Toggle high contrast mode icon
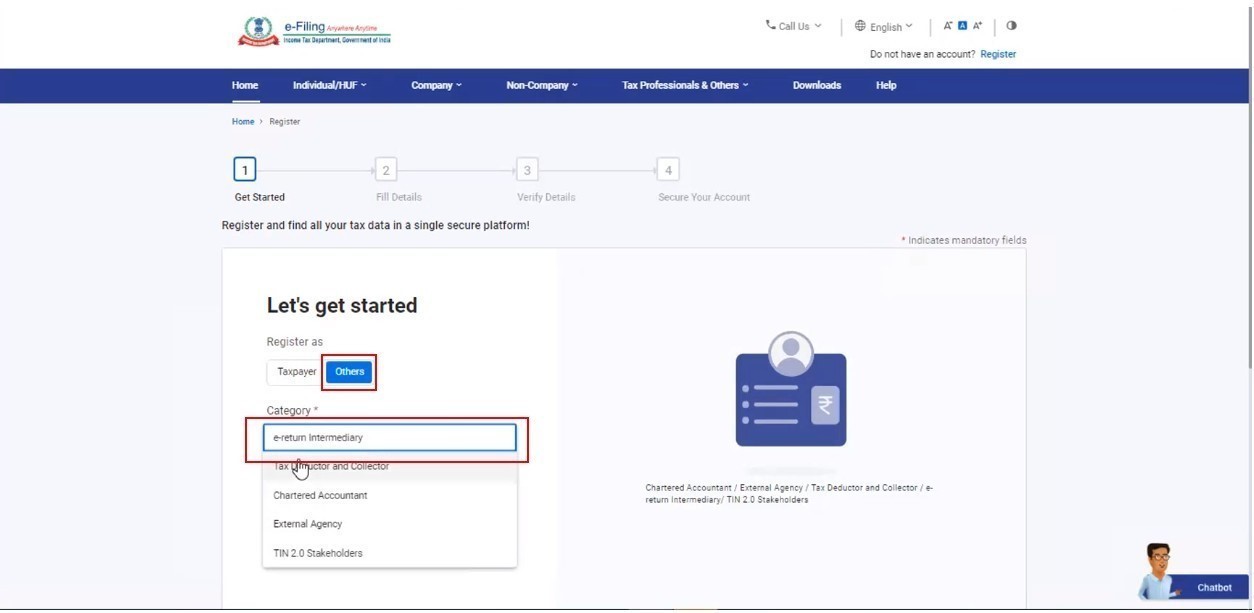This screenshot has height=613, width=1254. [1011, 26]
